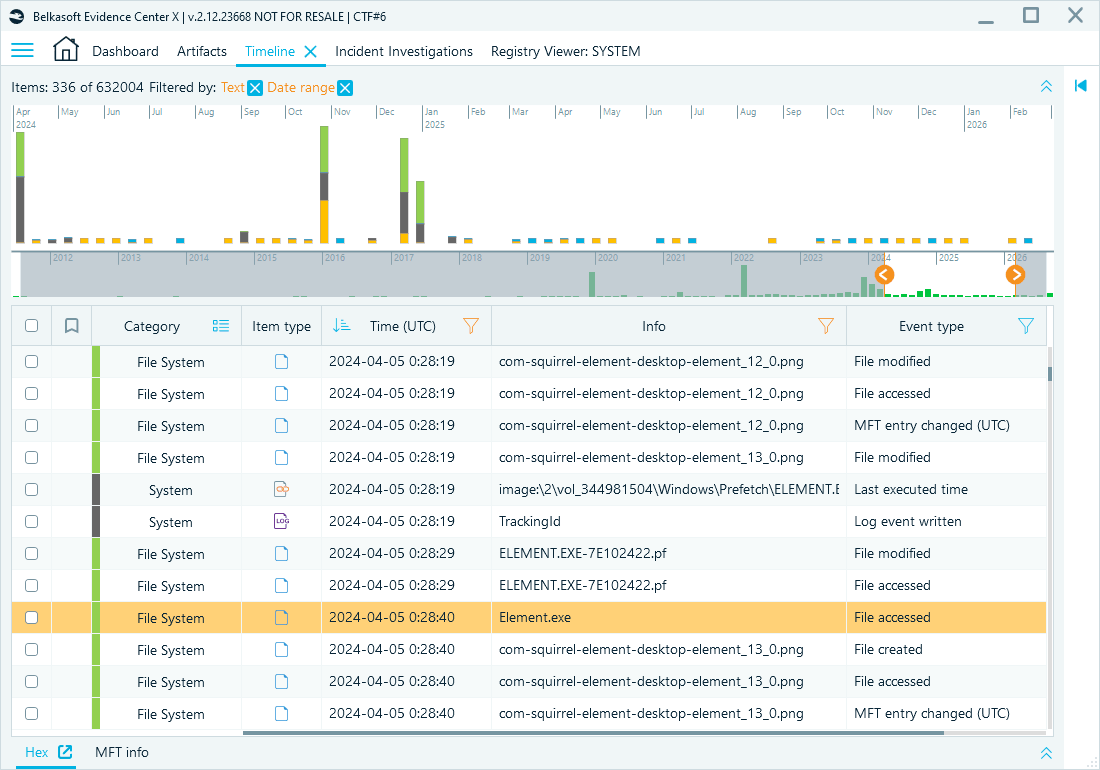1100x770 pixels.
Task: Open the Time (UTC) filter
Action: point(471,325)
